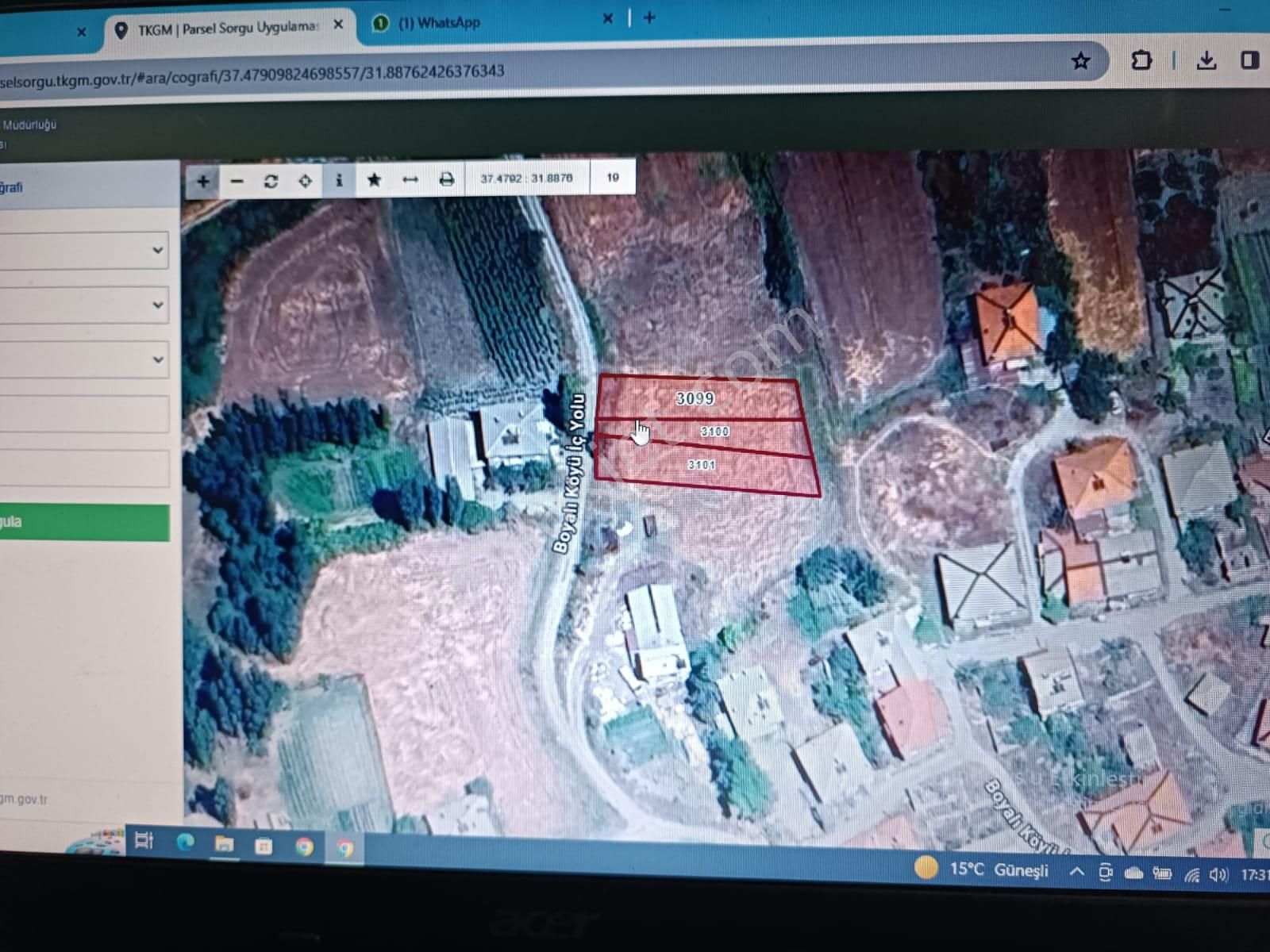This screenshot has height=952, width=1270.
Task: Open the active Chrome taskbar window
Action: [344, 849]
